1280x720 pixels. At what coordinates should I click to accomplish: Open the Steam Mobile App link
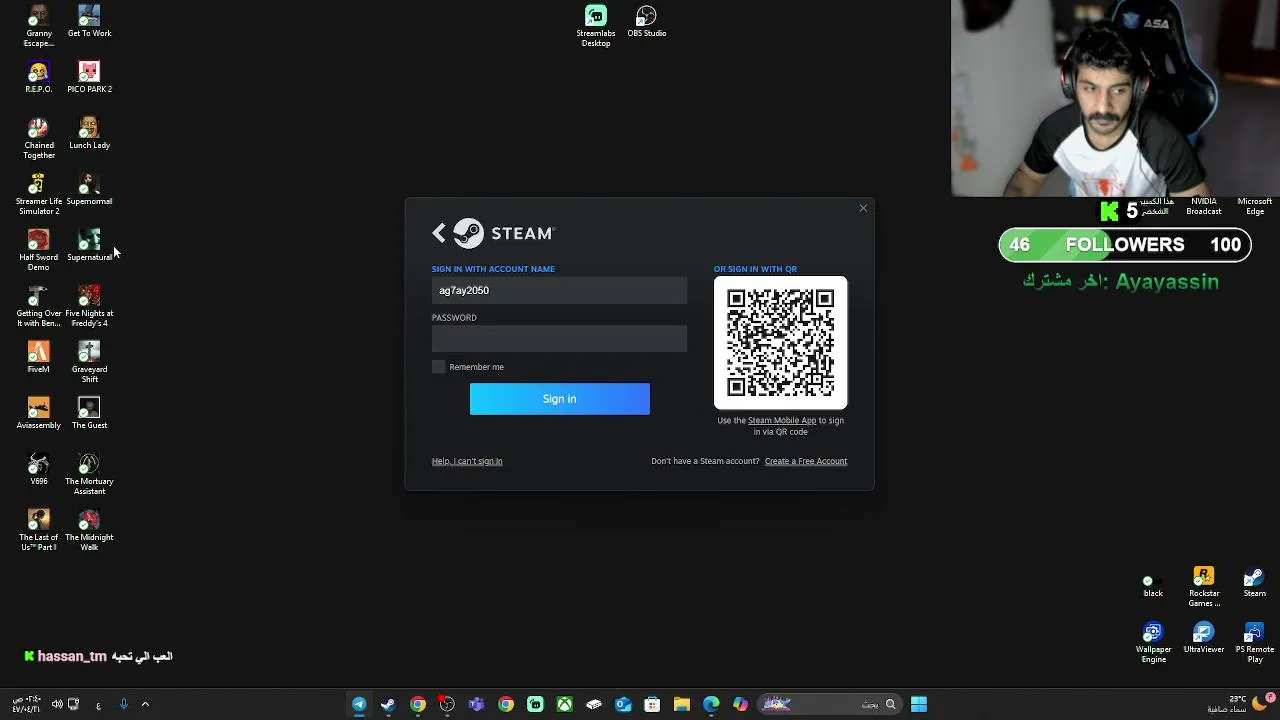click(x=782, y=420)
